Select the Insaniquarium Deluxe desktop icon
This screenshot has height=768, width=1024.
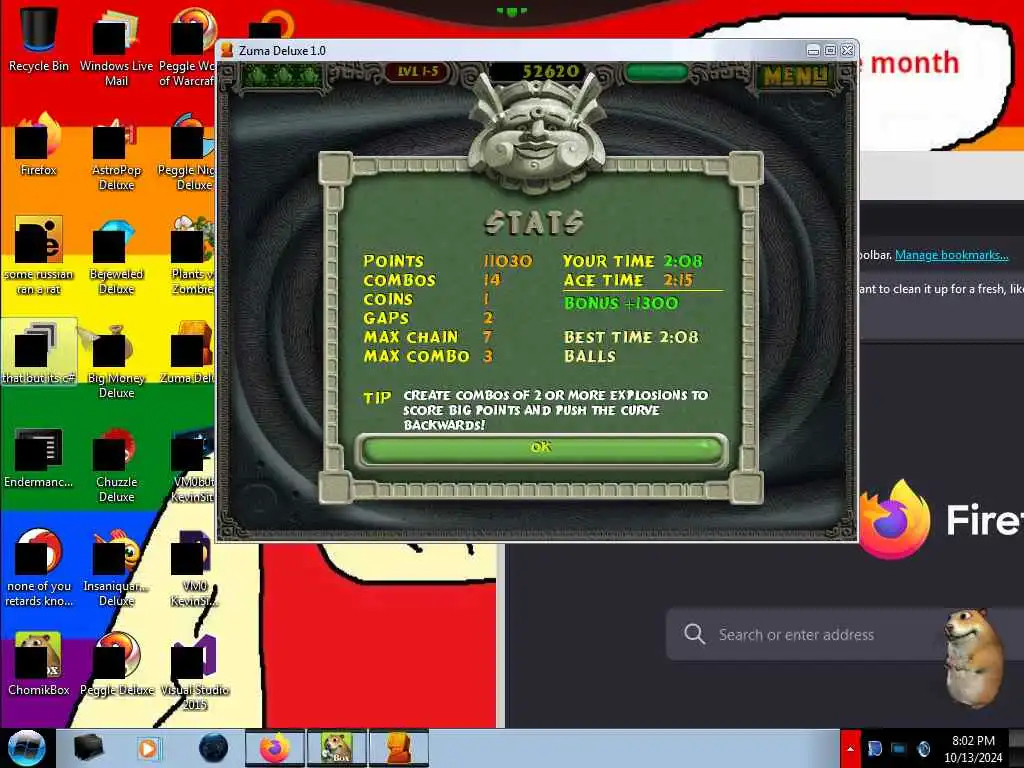tap(116, 568)
